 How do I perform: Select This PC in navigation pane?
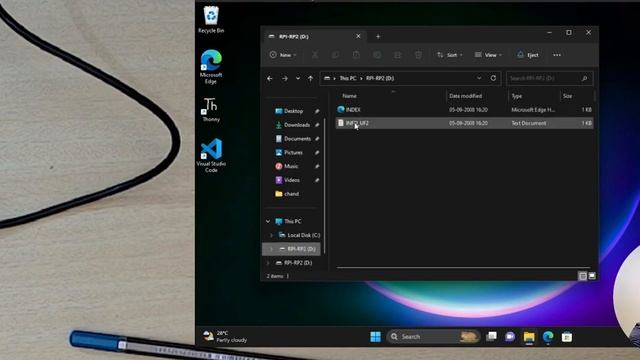[293, 221]
